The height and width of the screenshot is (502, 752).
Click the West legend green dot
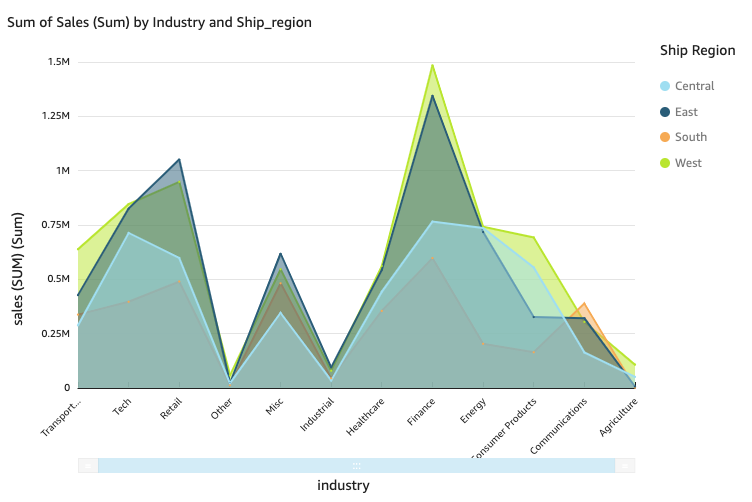click(x=666, y=163)
